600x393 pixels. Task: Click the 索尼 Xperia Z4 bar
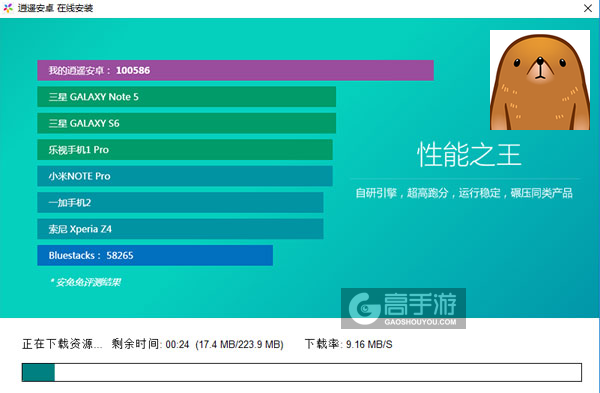coord(180,229)
